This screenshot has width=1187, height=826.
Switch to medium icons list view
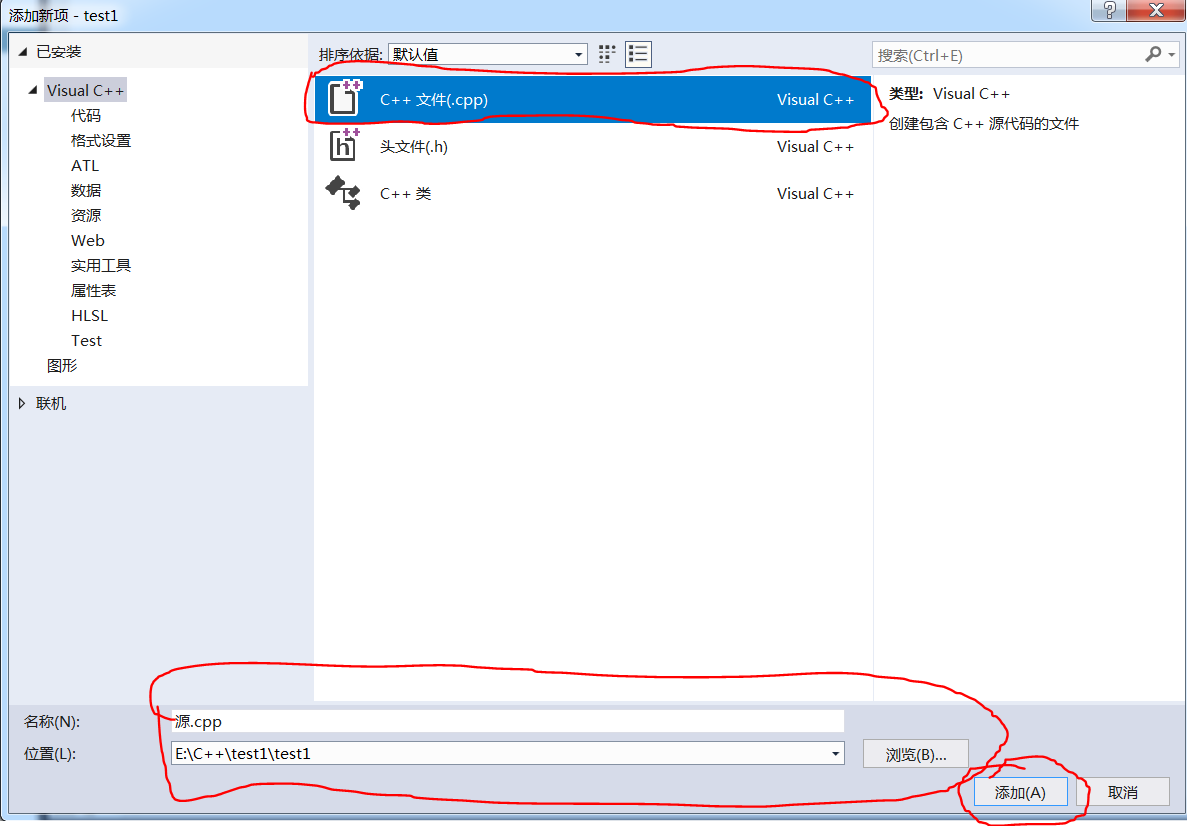(x=638, y=54)
